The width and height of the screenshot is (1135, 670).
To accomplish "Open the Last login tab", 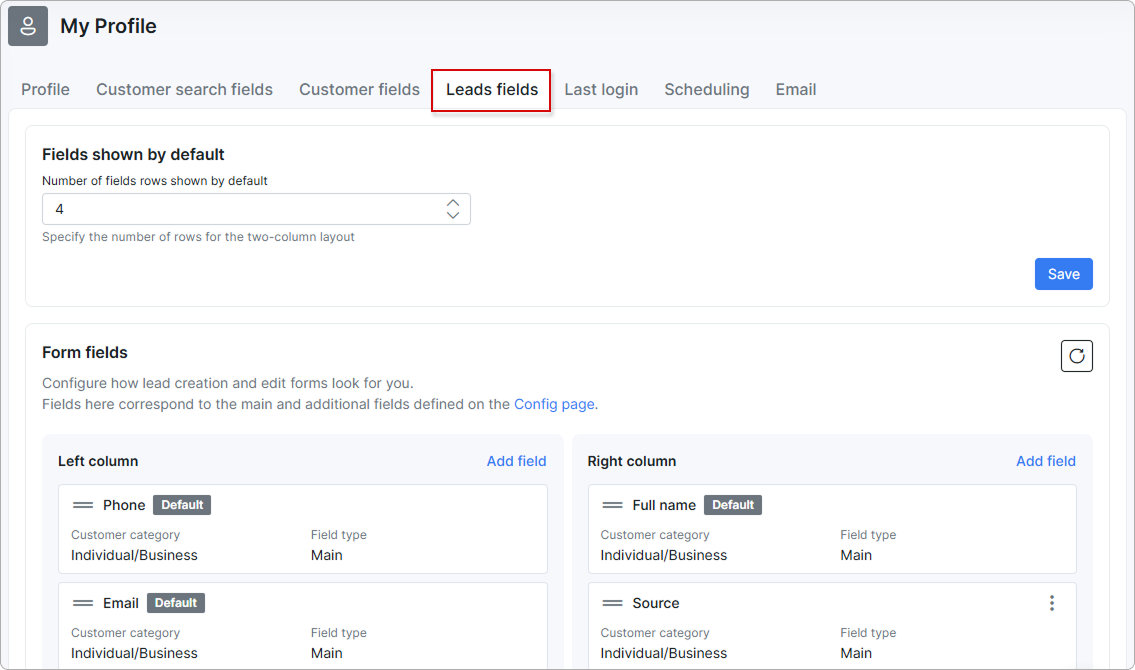I will [x=602, y=89].
